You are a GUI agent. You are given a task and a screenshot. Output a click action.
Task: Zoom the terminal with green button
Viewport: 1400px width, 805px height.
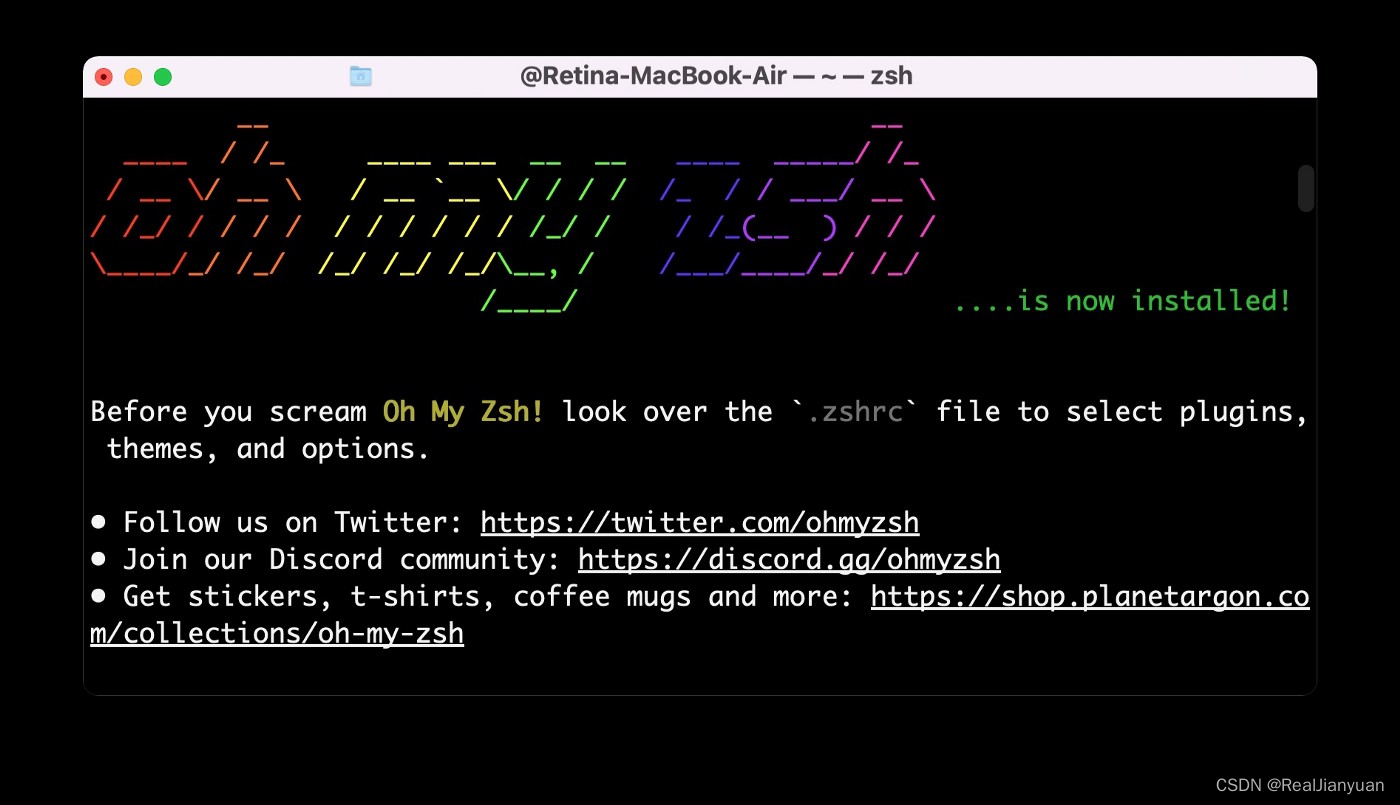[x=162, y=77]
